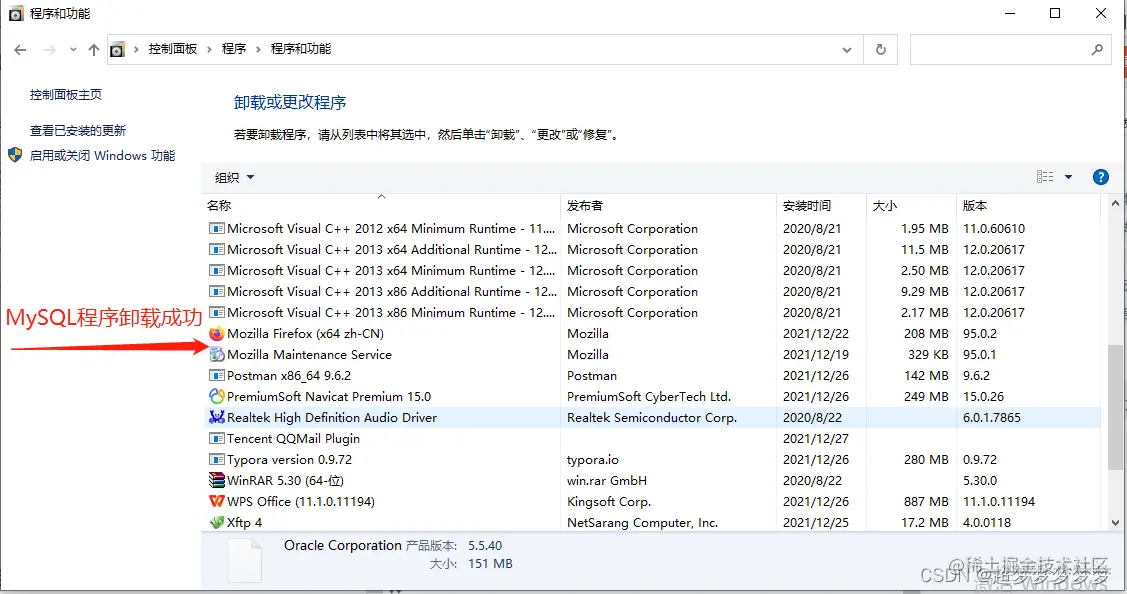Select Visual C++ 2013 x86 Additional Runtime icon
The height and width of the screenshot is (594, 1127).
pos(216,291)
